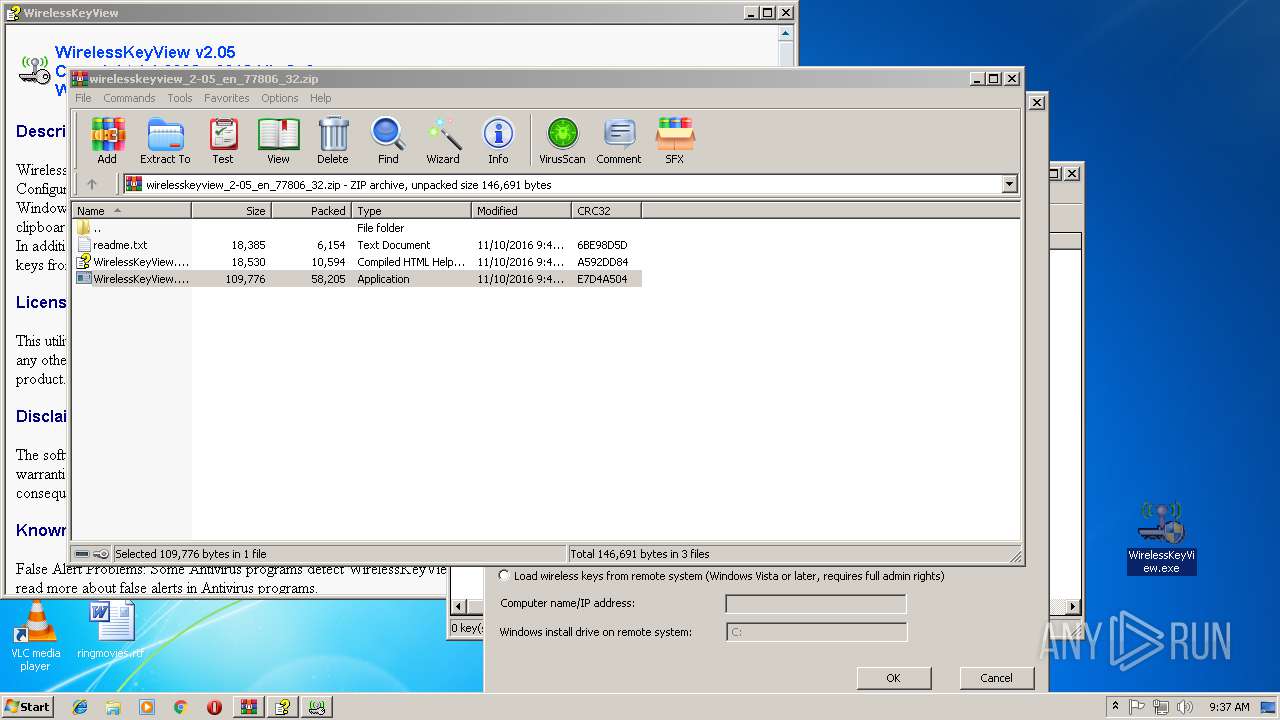Open the Commands menu
Screen dimensions: 1280x720
click(x=129, y=98)
